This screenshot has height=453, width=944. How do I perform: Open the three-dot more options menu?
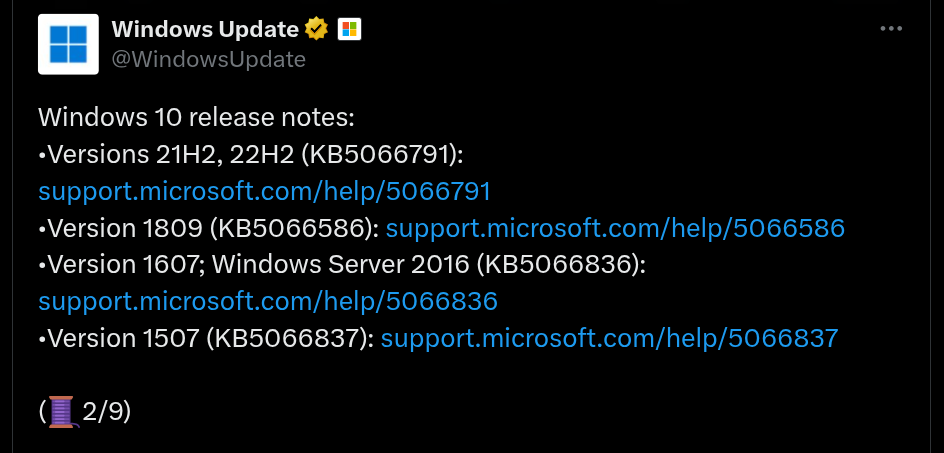pos(891,29)
